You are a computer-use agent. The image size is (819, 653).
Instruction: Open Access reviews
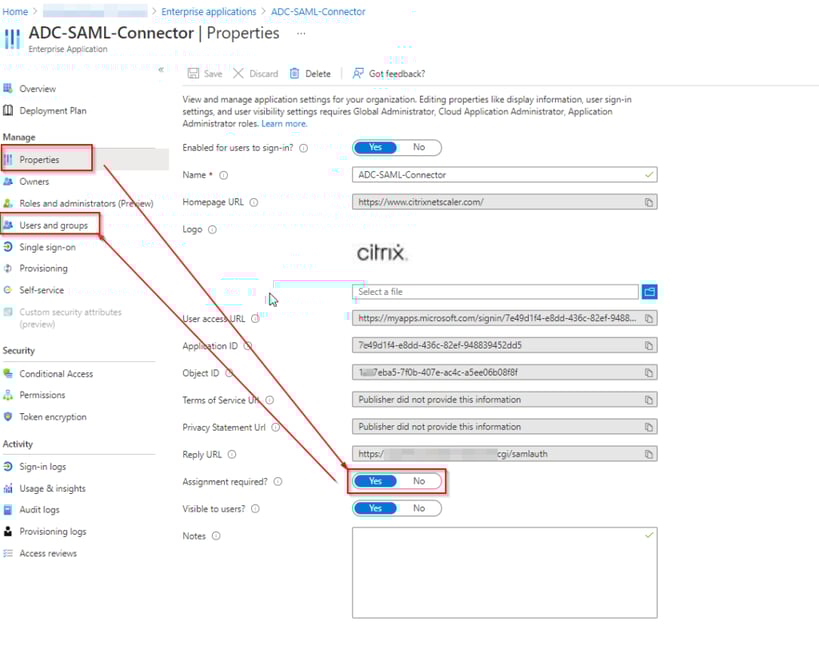pos(48,554)
